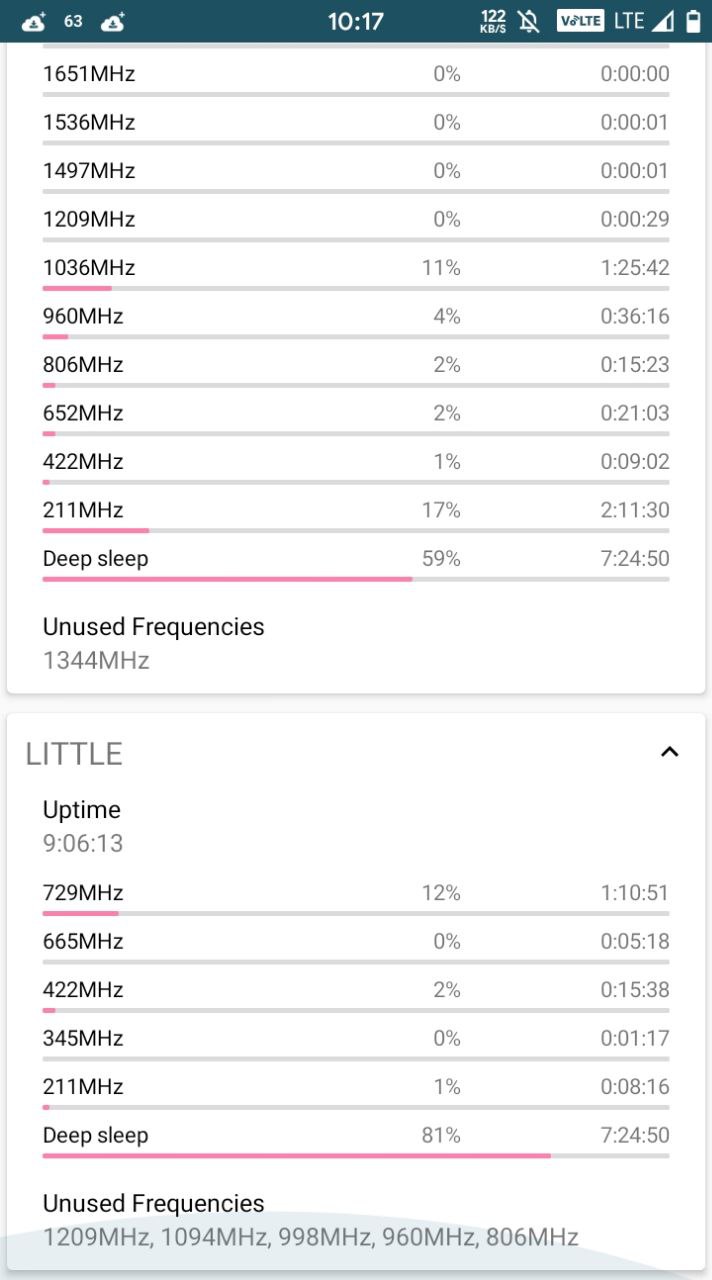The width and height of the screenshot is (712, 1280).
Task: Tap the LITTLE Uptime 9:06:13 entry
Action: pos(83,826)
